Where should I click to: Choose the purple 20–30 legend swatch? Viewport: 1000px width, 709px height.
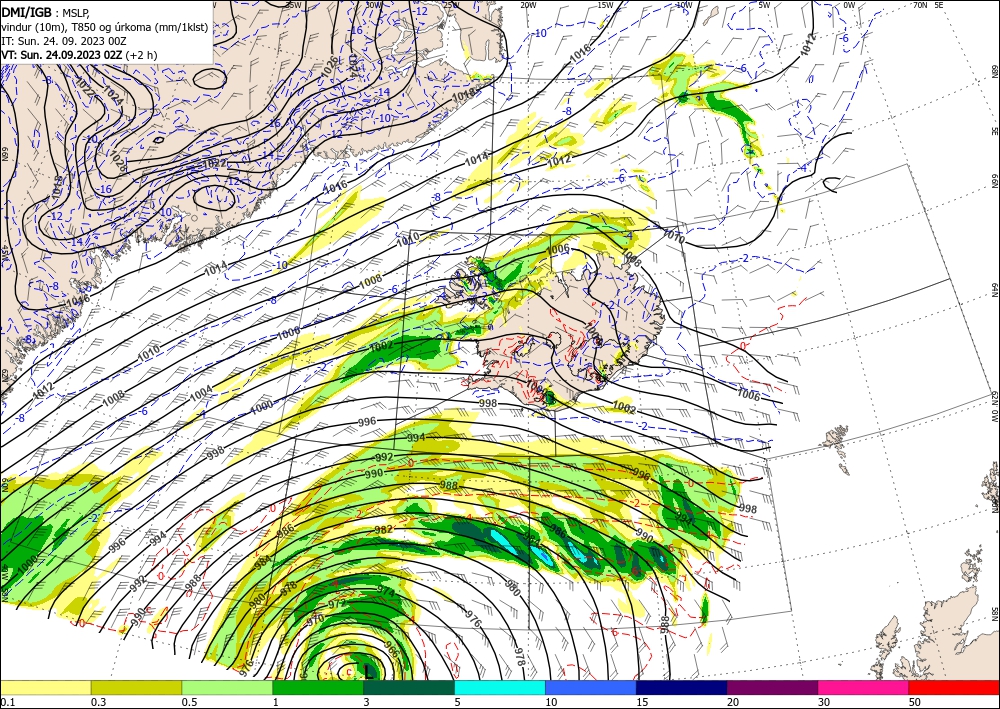772,687
